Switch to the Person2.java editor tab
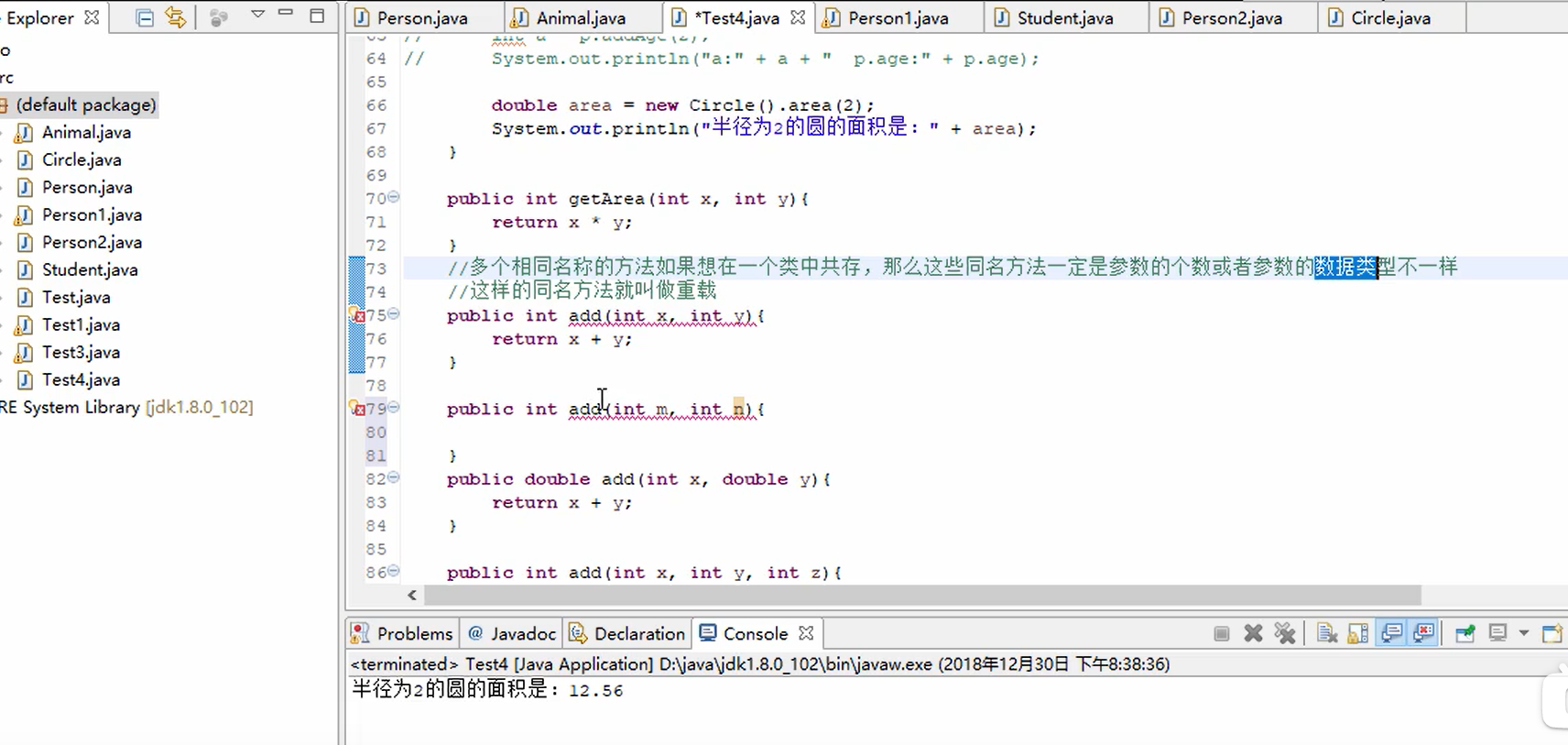The height and width of the screenshot is (745, 1568). pyautogui.click(x=1233, y=18)
